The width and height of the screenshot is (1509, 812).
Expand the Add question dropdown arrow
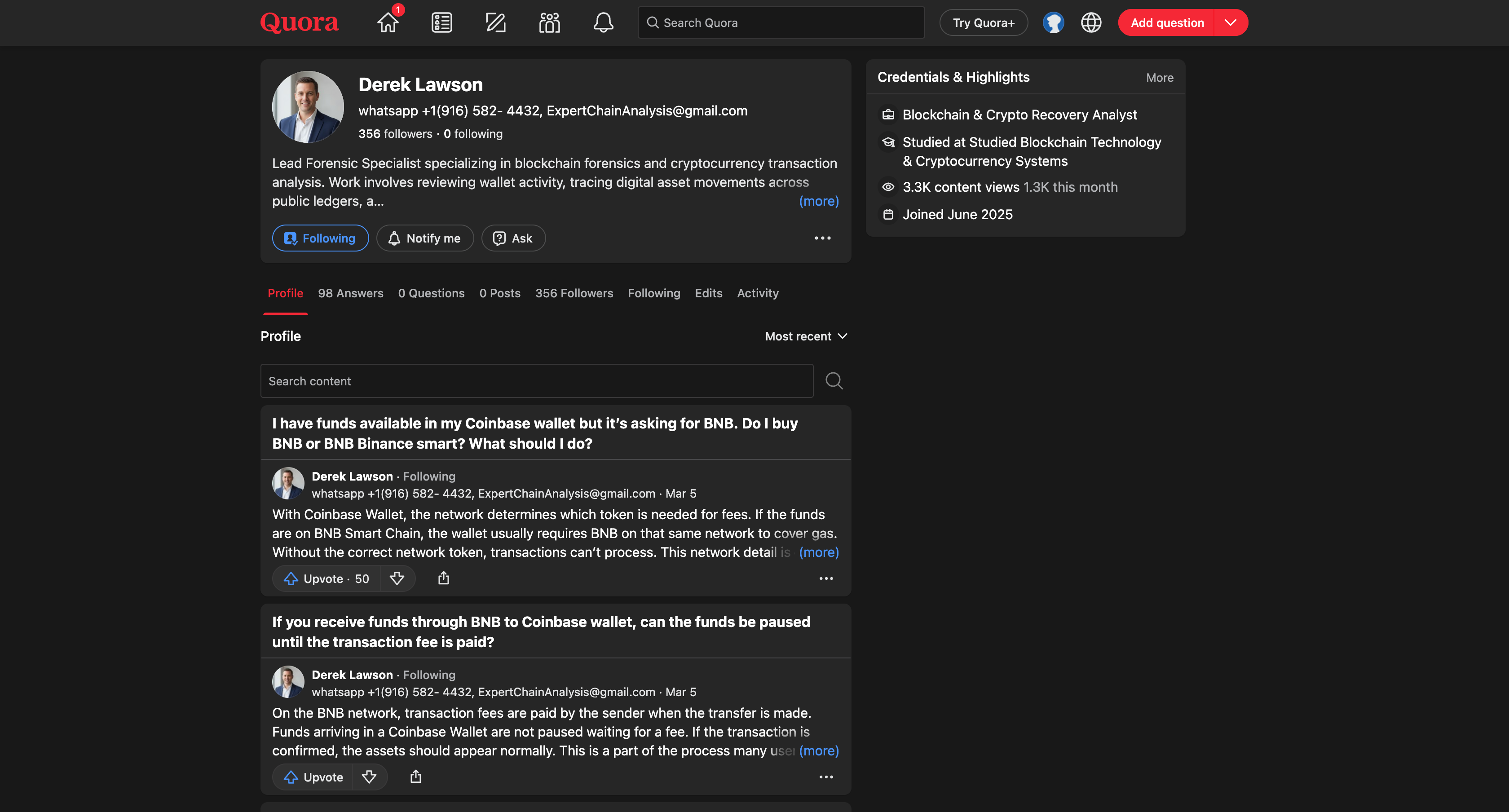1231,23
